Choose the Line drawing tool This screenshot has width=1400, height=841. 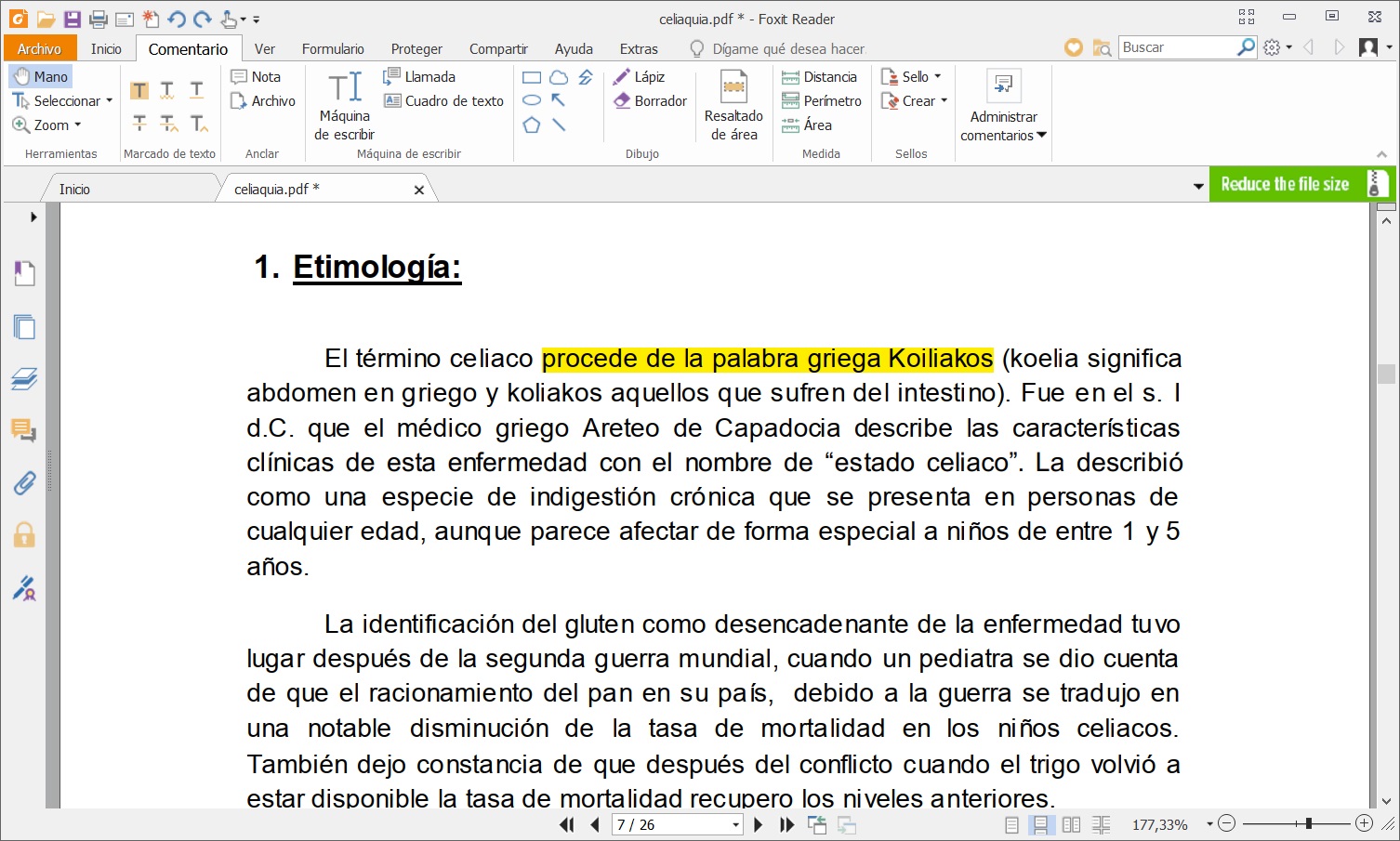point(559,125)
